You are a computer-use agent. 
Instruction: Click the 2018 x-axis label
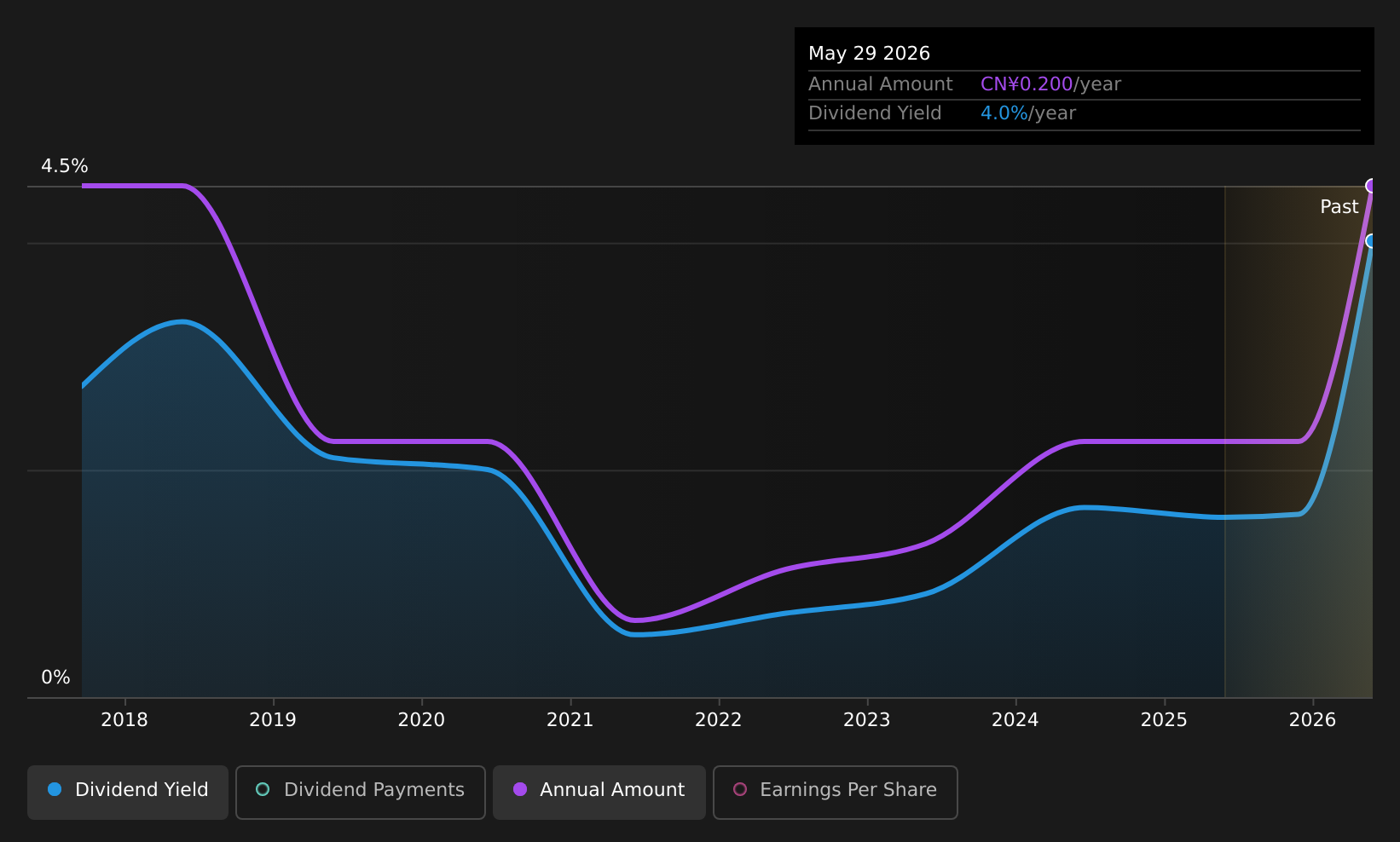click(124, 720)
